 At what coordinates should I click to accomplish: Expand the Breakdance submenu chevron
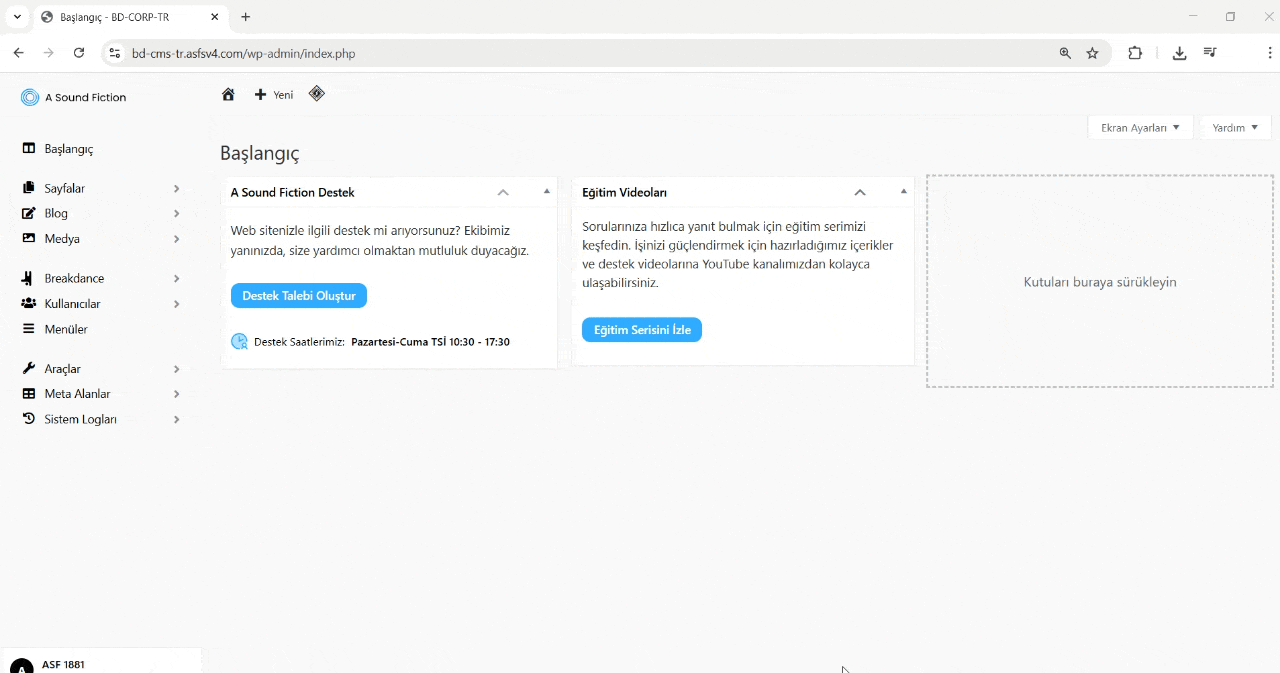[176, 279]
